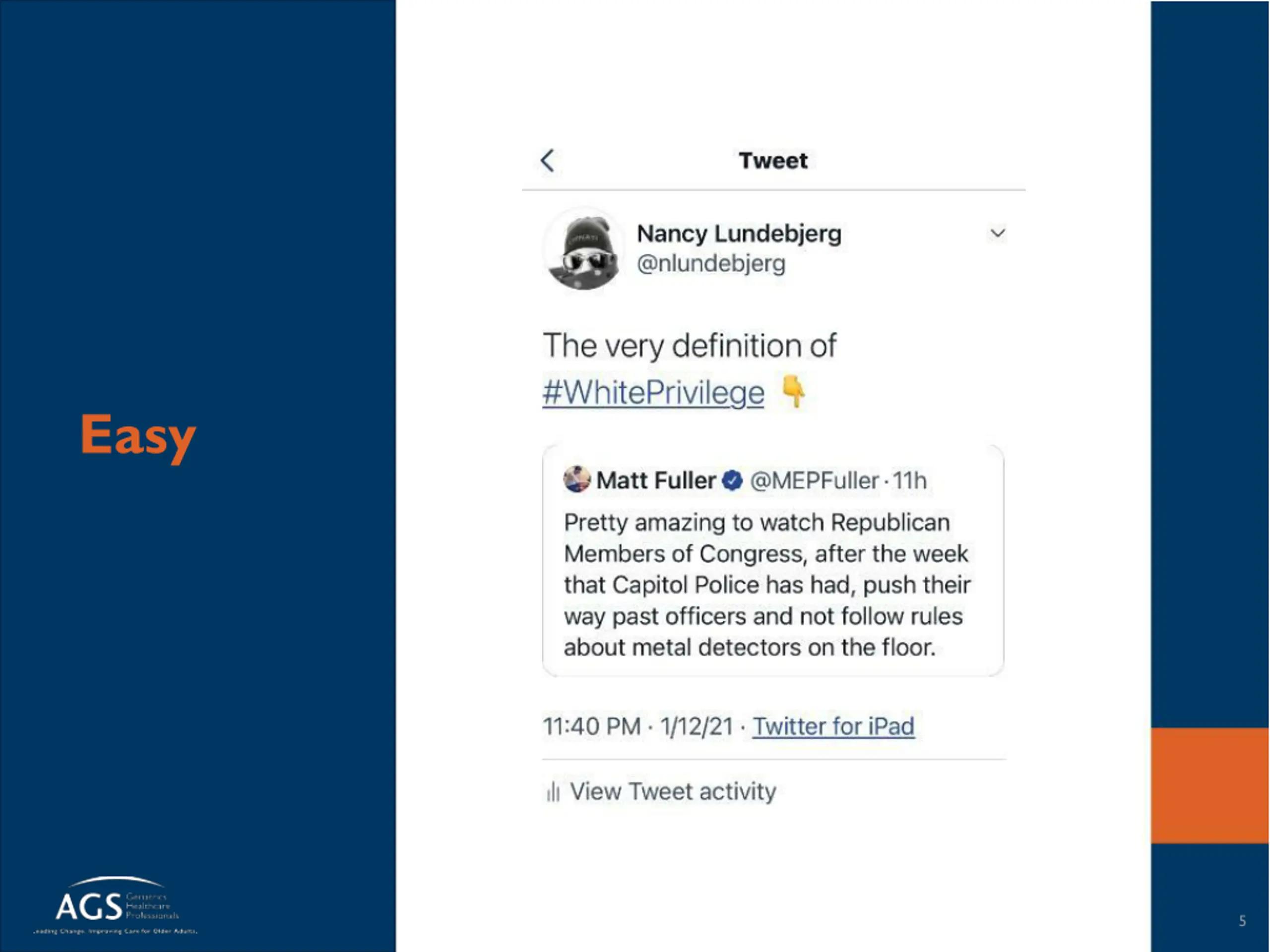Click the slide number 5
This screenshot has height=952, width=1270.
(1242, 921)
